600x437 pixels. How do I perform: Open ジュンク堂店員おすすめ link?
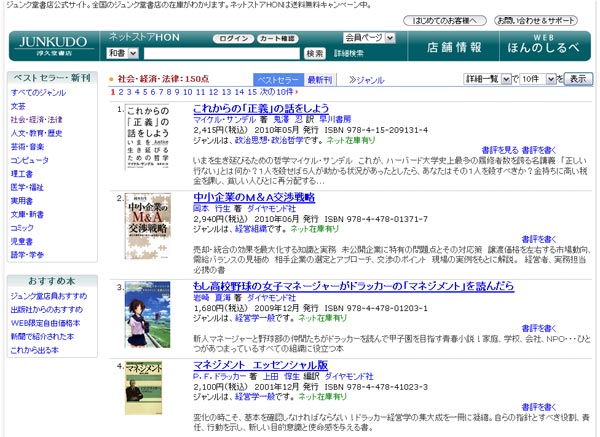pos(49,296)
